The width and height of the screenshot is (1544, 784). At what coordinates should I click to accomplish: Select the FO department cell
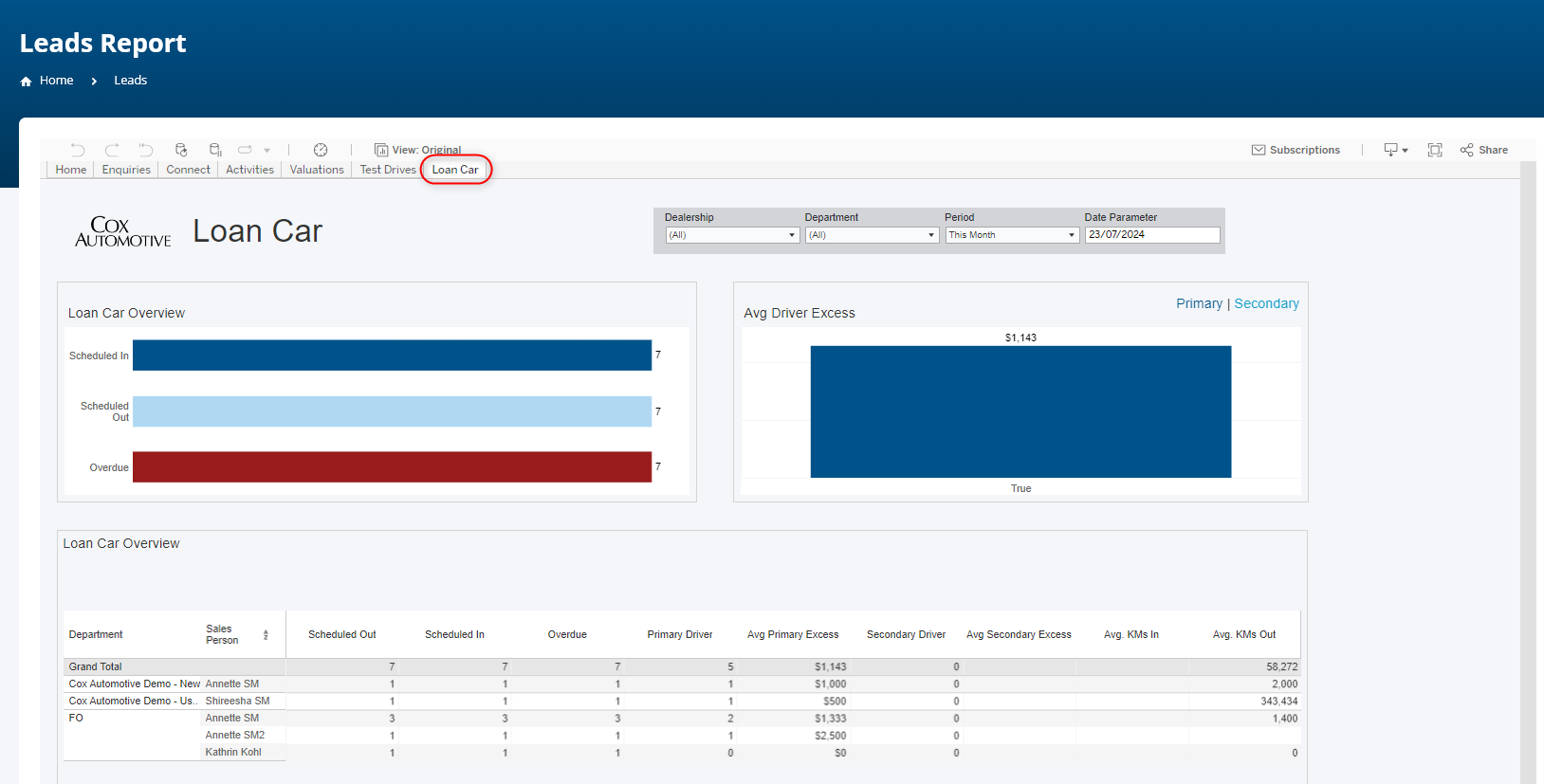[76, 719]
